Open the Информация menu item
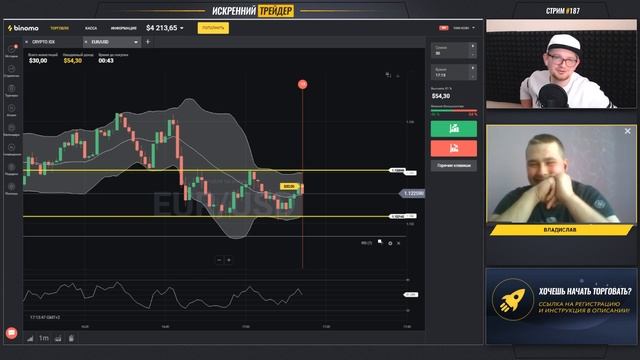 click(x=123, y=28)
